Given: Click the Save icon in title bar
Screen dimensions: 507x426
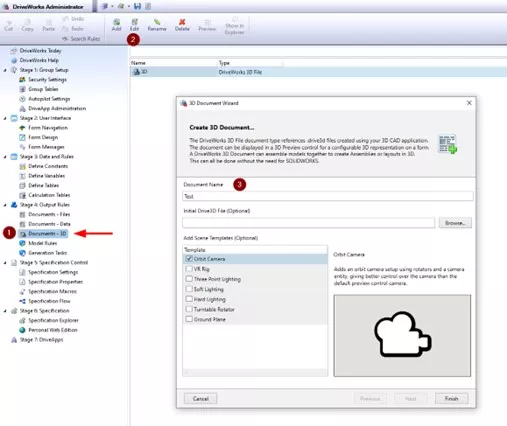Looking at the screenshot, I should pyautogui.click(x=137, y=6).
